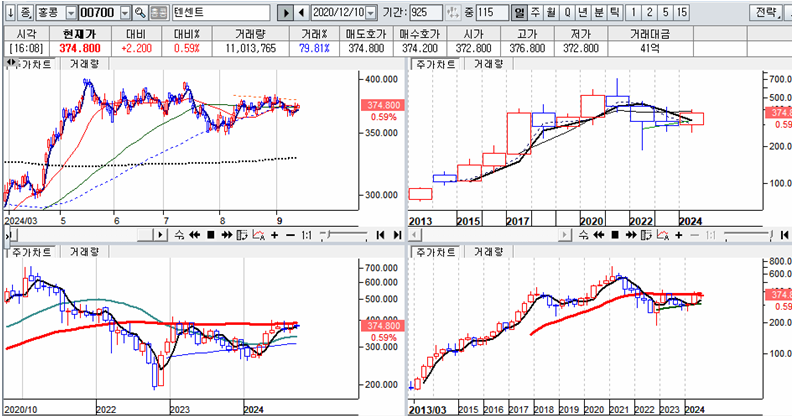Click rewind icon in daily chart toolbar
Viewport: 795px width, 416px height.
coord(195,235)
